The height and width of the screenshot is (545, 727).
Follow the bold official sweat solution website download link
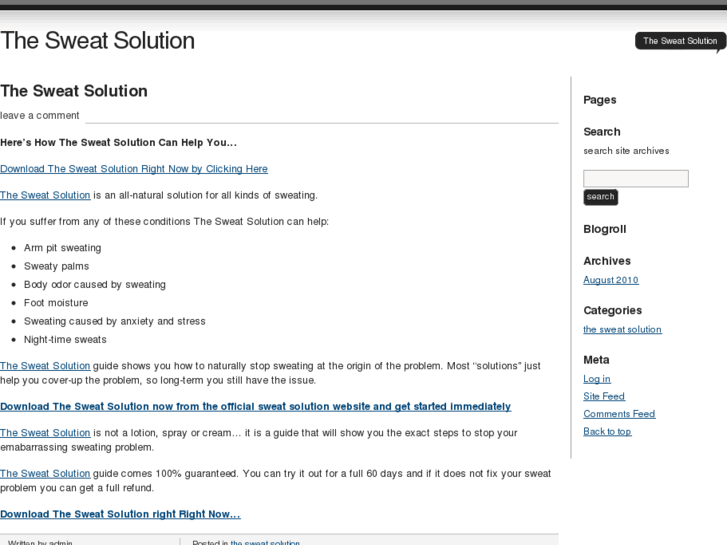coord(255,407)
